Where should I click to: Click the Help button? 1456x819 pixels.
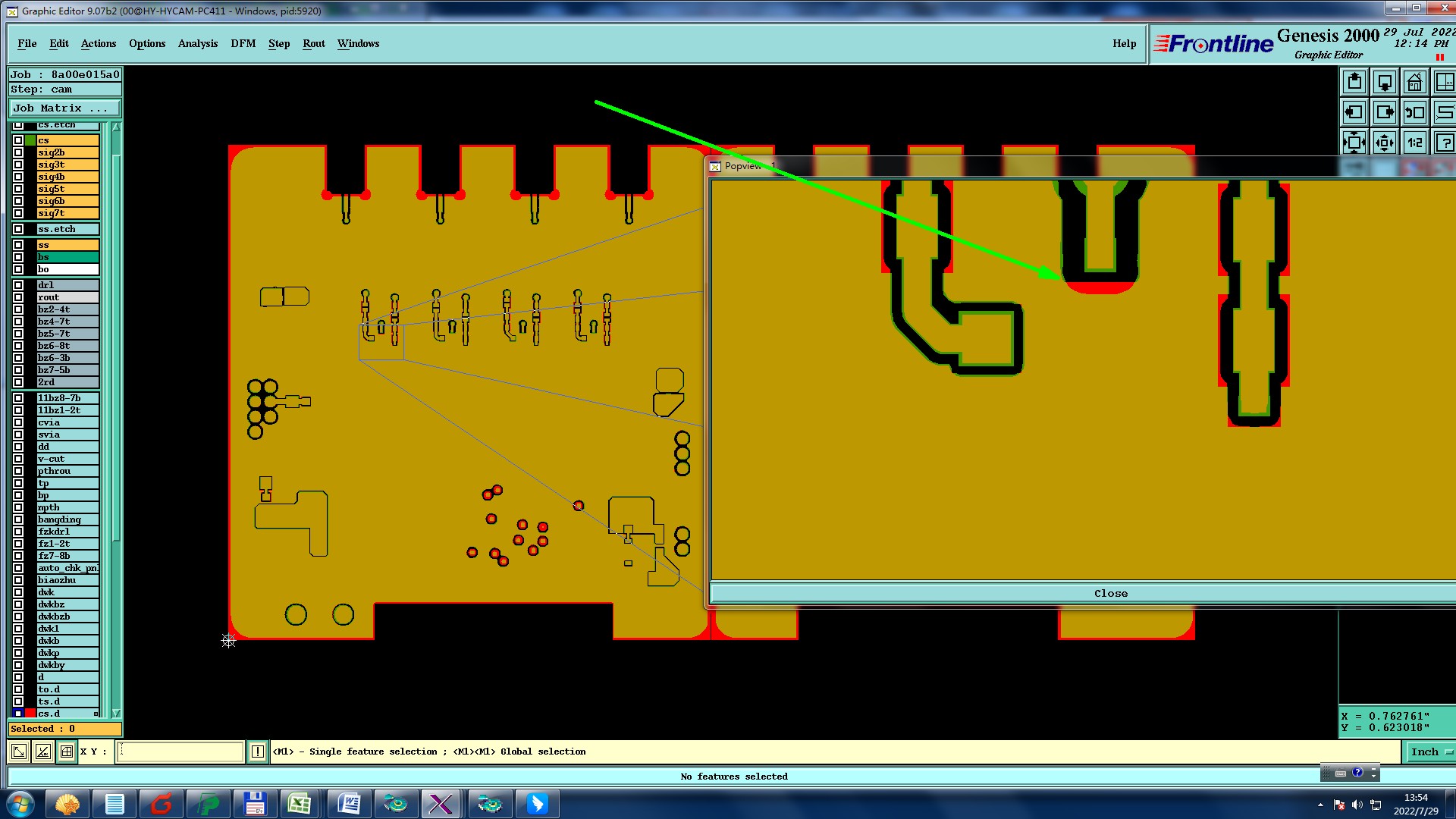tap(1124, 43)
